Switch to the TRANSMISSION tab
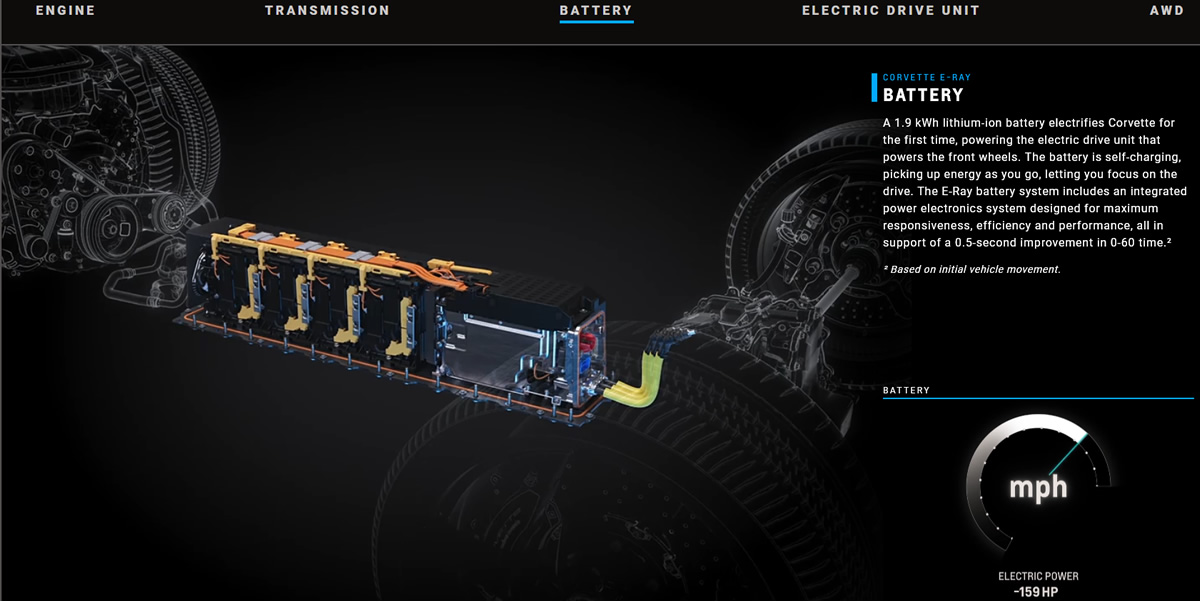This screenshot has height=602, width=1200. click(x=327, y=11)
